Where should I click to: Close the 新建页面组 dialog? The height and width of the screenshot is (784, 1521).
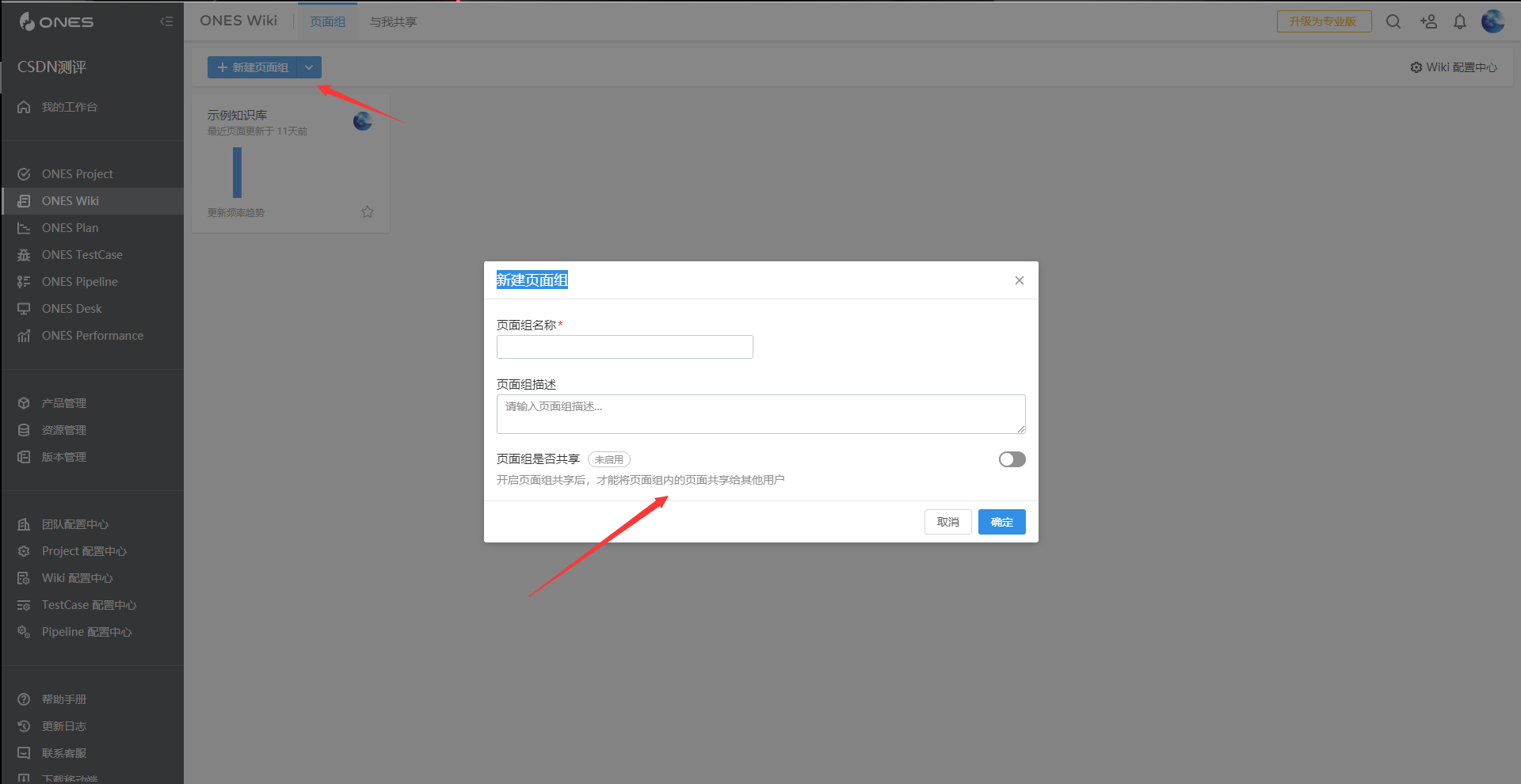click(1020, 280)
